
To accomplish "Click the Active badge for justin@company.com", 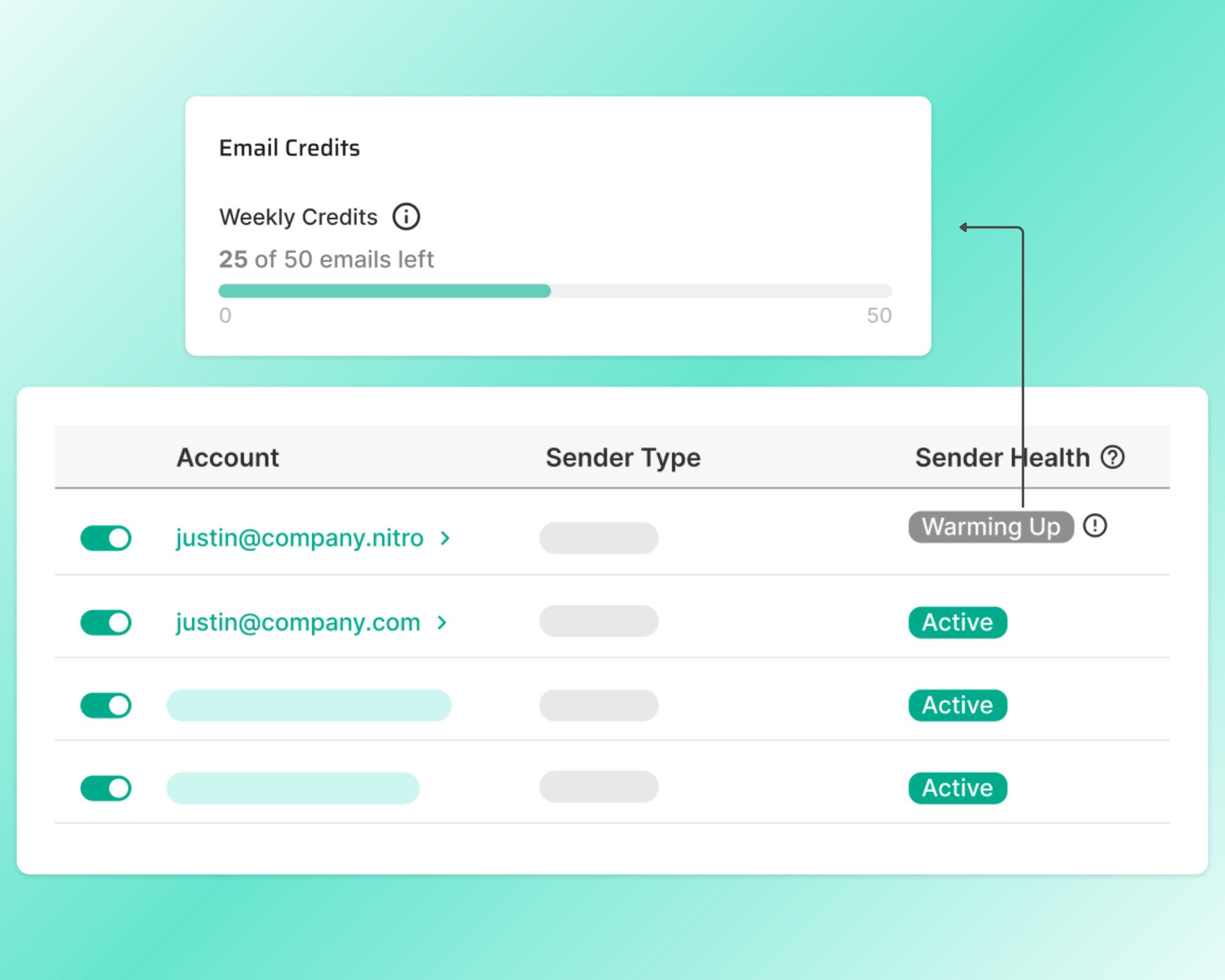I will (957, 622).
